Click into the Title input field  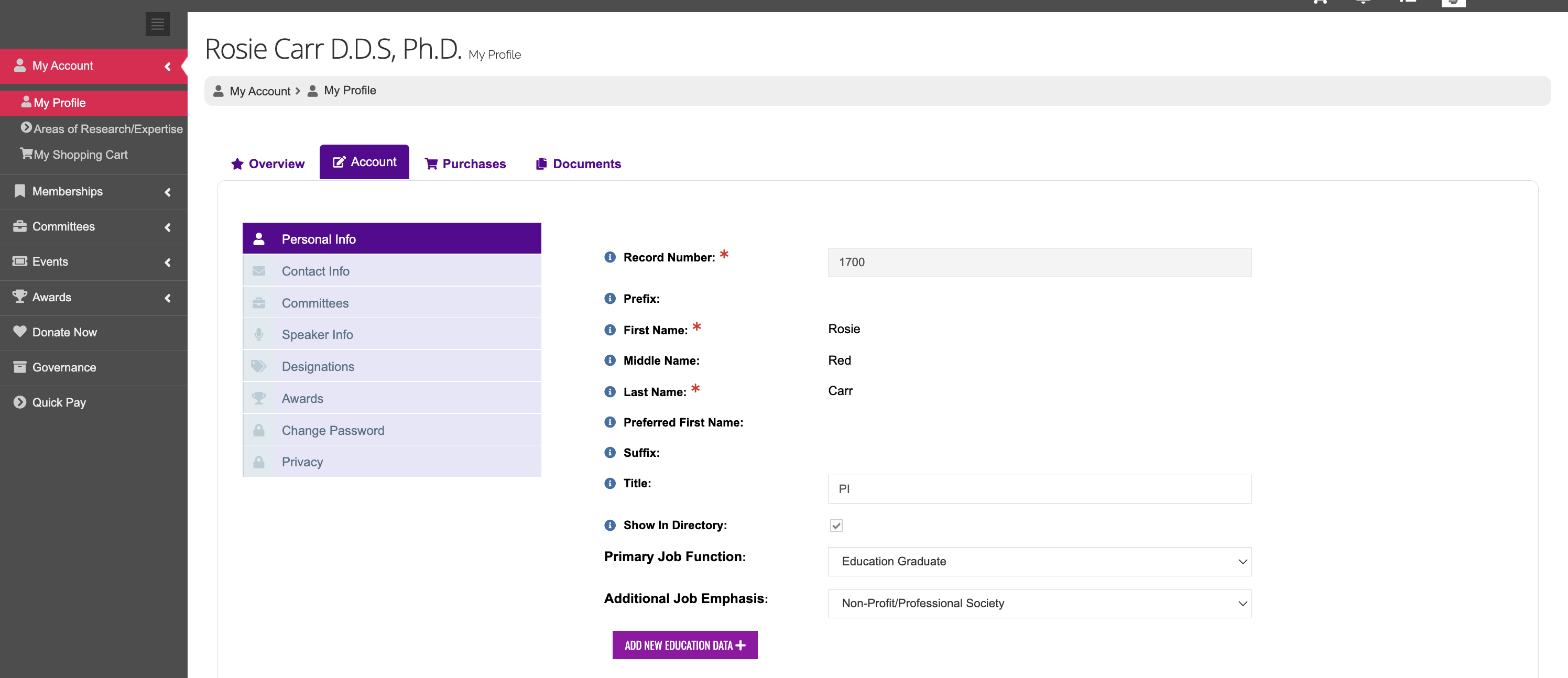(1039, 489)
